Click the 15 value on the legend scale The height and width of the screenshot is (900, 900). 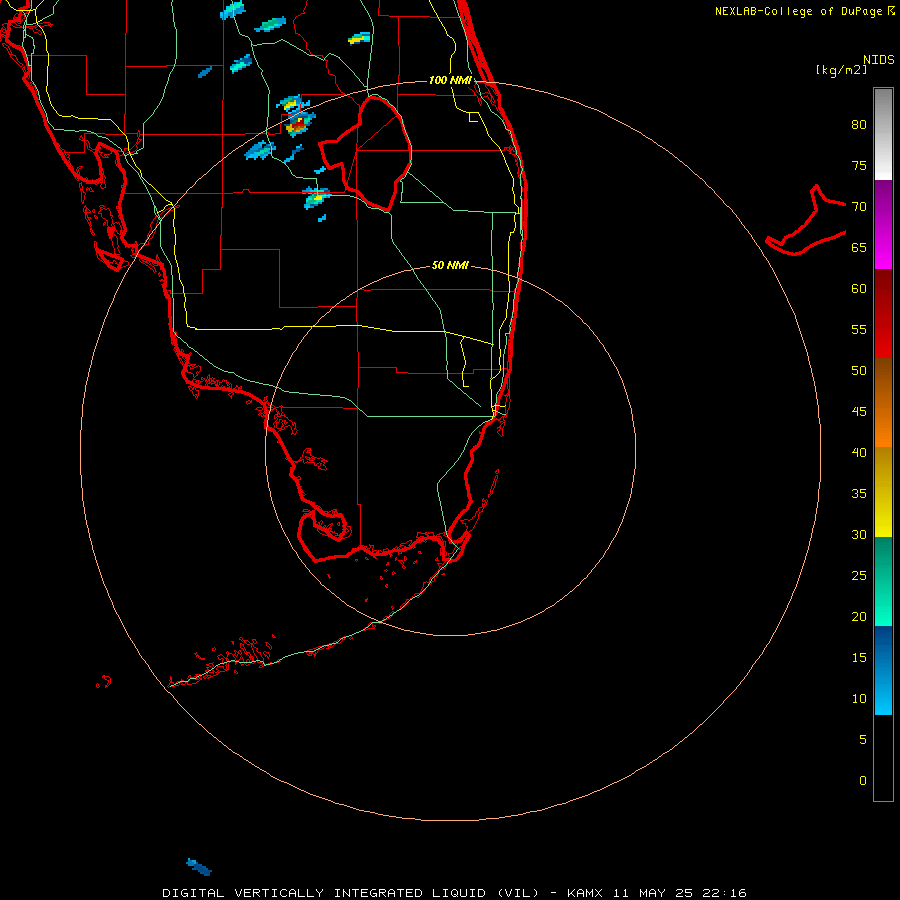pos(859,658)
